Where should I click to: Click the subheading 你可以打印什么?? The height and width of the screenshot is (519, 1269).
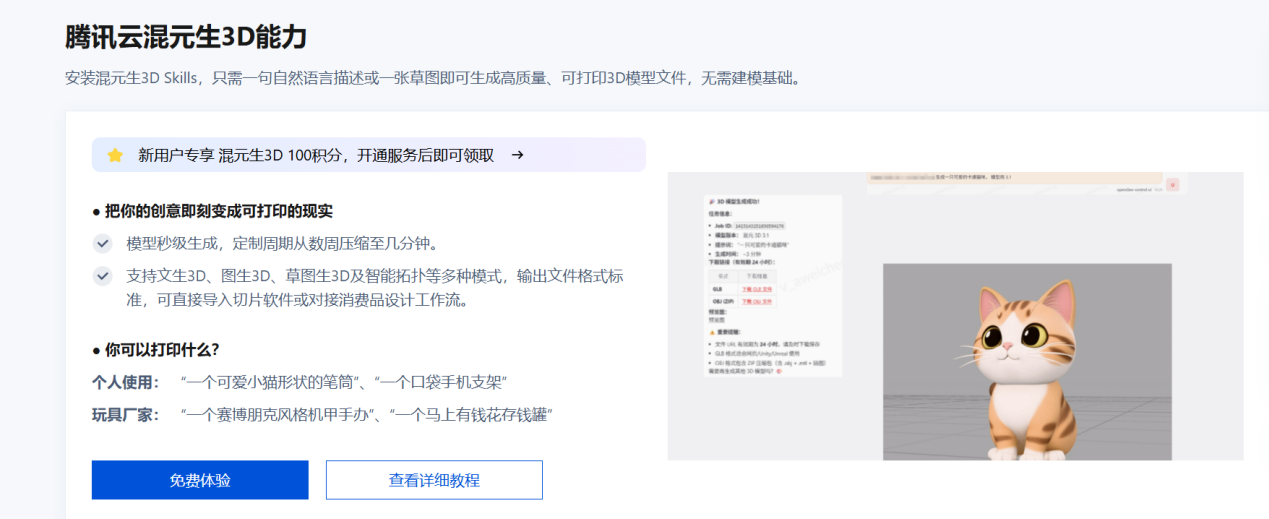click(162, 349)
